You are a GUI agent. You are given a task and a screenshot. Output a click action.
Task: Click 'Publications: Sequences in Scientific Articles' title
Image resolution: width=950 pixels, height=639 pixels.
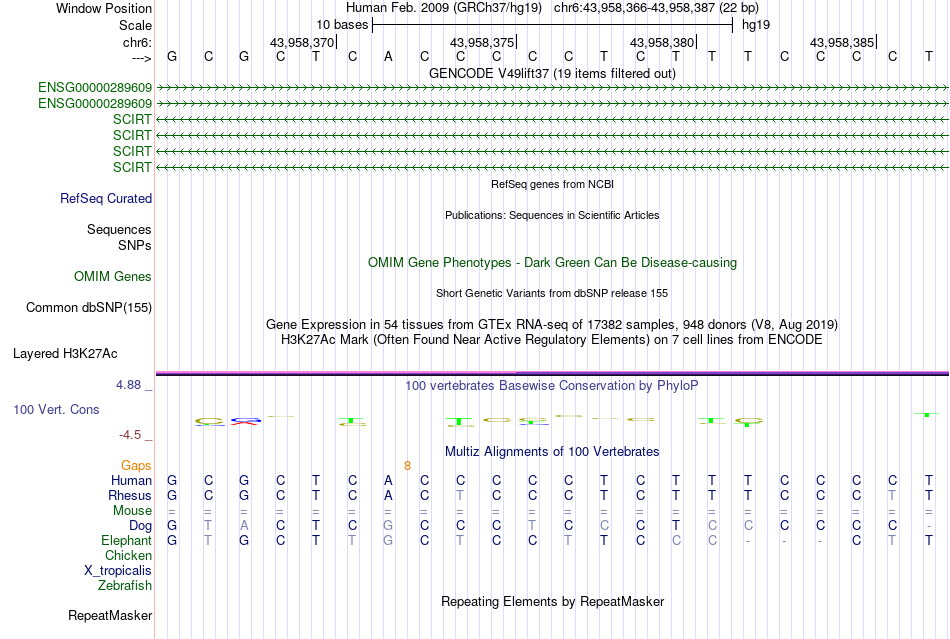click(552, 215)
